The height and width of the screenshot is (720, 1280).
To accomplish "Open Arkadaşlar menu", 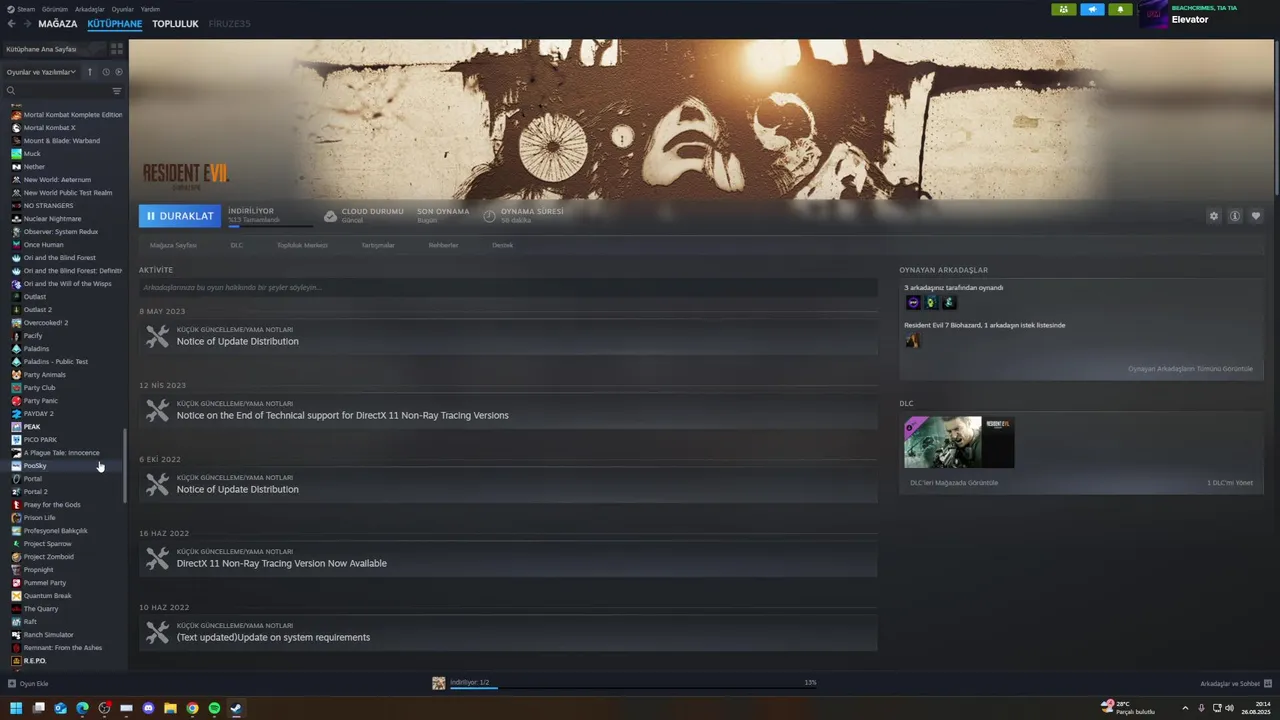I will [x=90, y=9].
